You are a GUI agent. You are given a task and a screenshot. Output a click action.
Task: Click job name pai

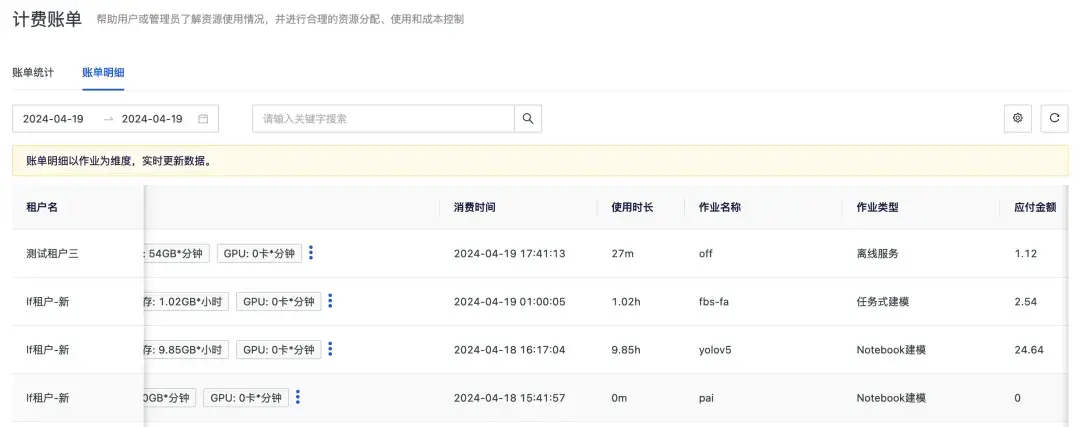707,398
